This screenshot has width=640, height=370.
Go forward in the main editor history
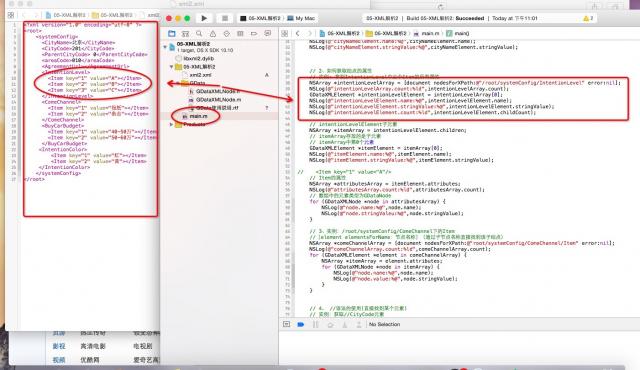point(310,33)
